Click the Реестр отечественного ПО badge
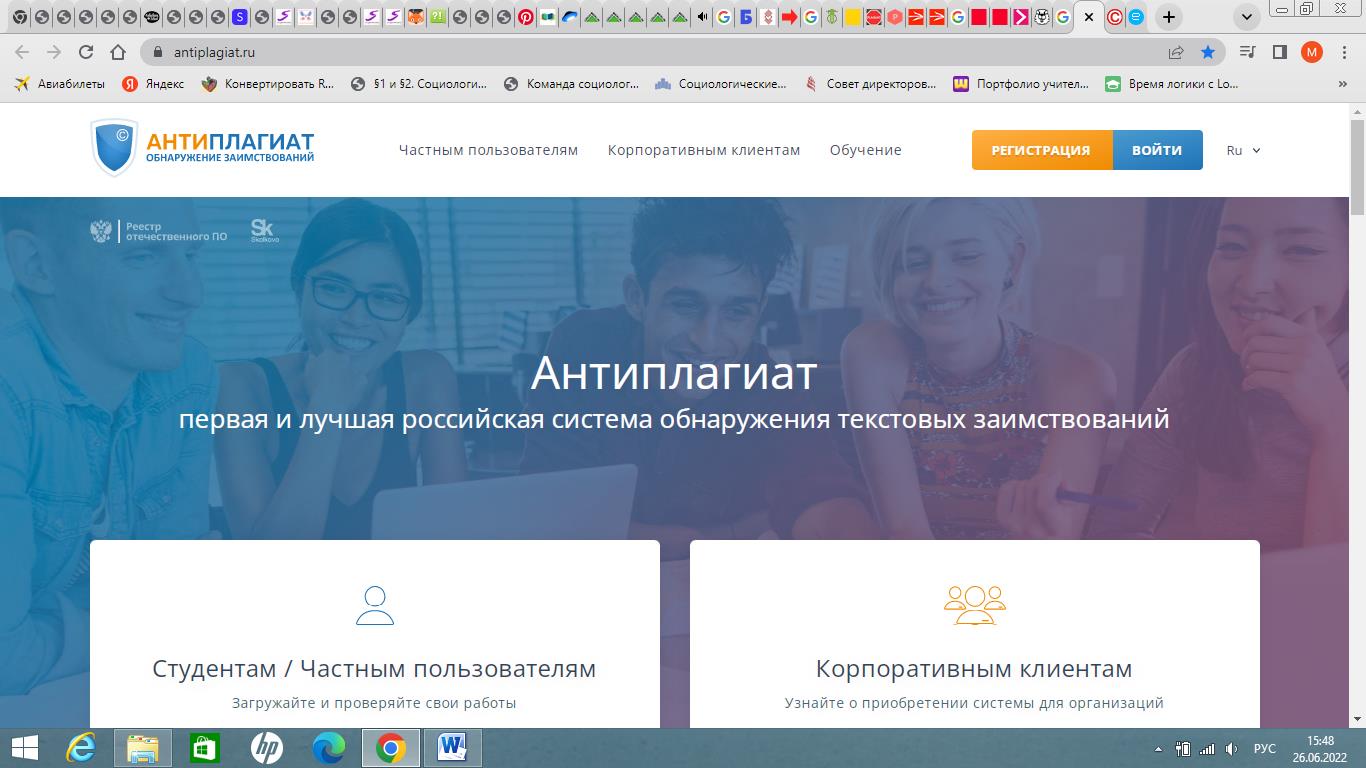The height and width of the screenshot is (768, 1366). coord(159,232)
